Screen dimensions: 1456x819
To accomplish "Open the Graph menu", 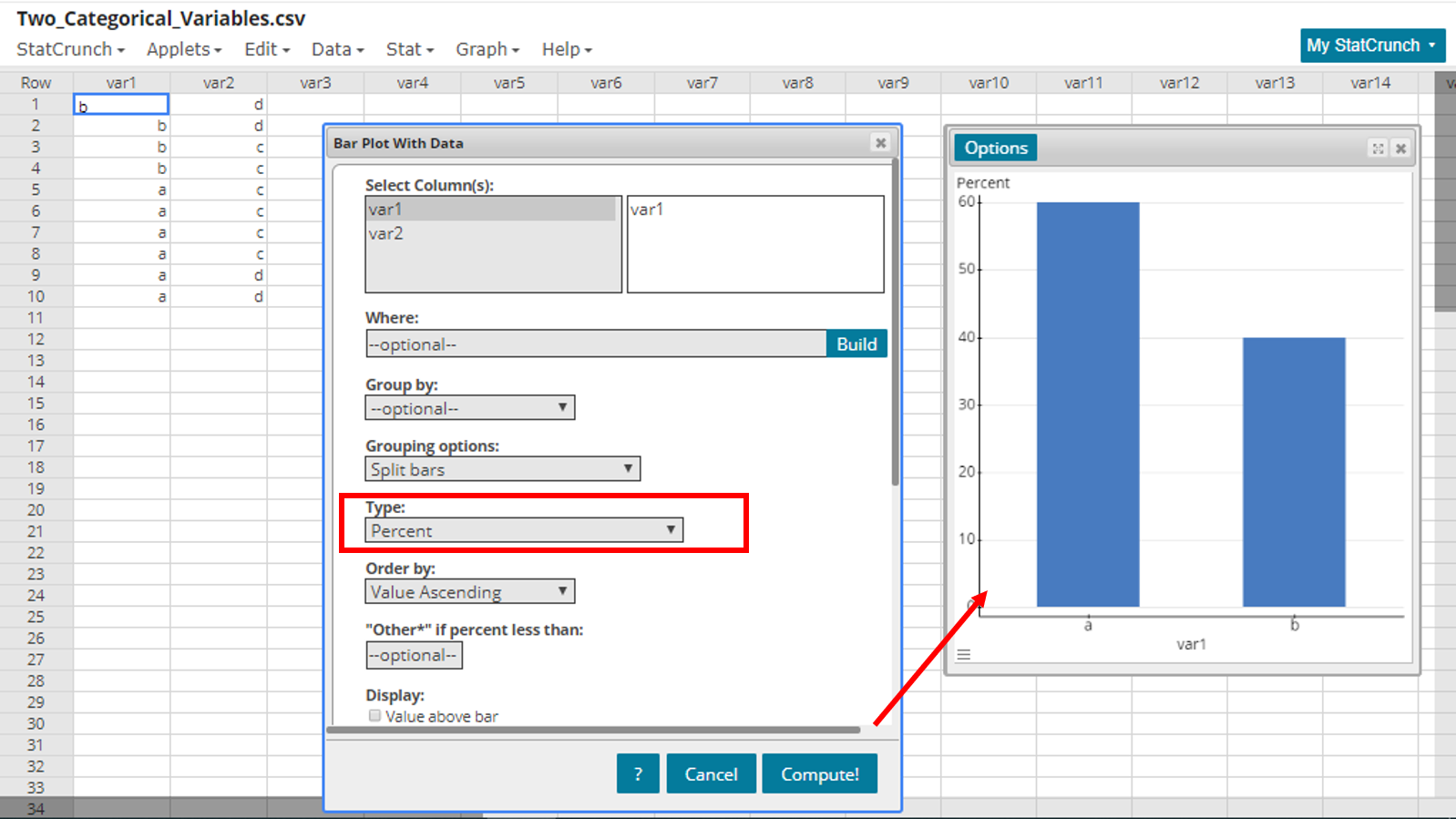I will click(x=487, y=49).
